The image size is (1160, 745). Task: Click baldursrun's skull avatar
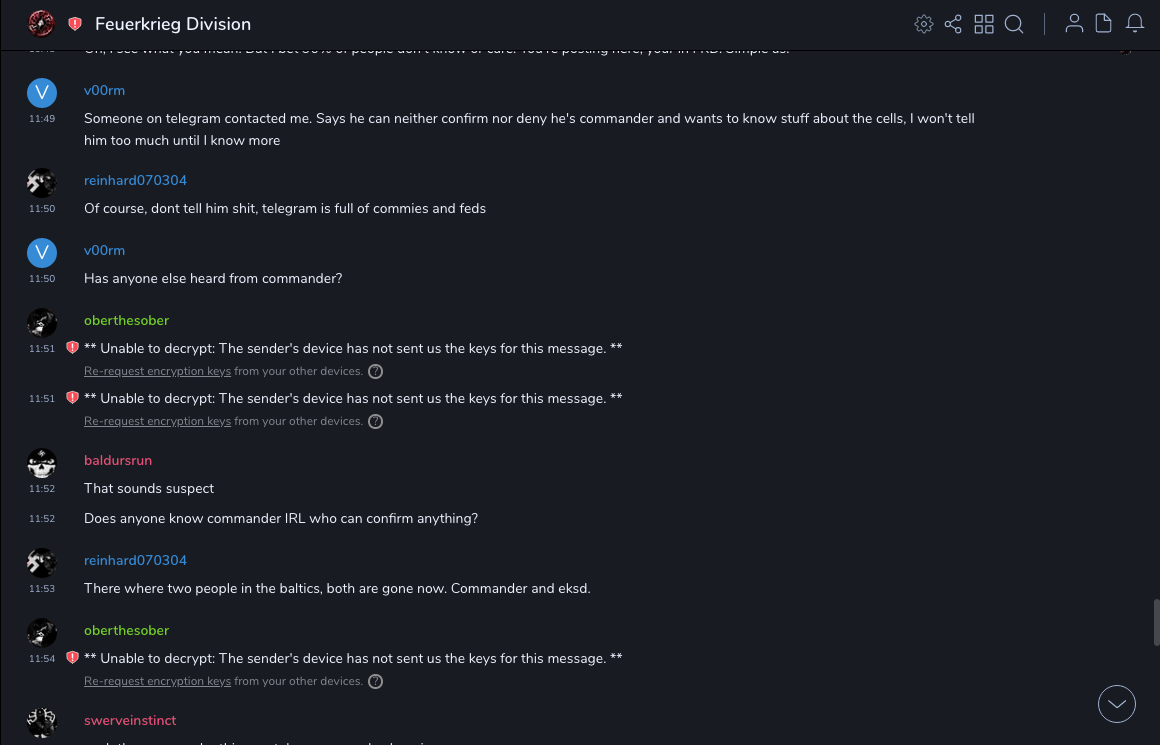click(42, 463)
